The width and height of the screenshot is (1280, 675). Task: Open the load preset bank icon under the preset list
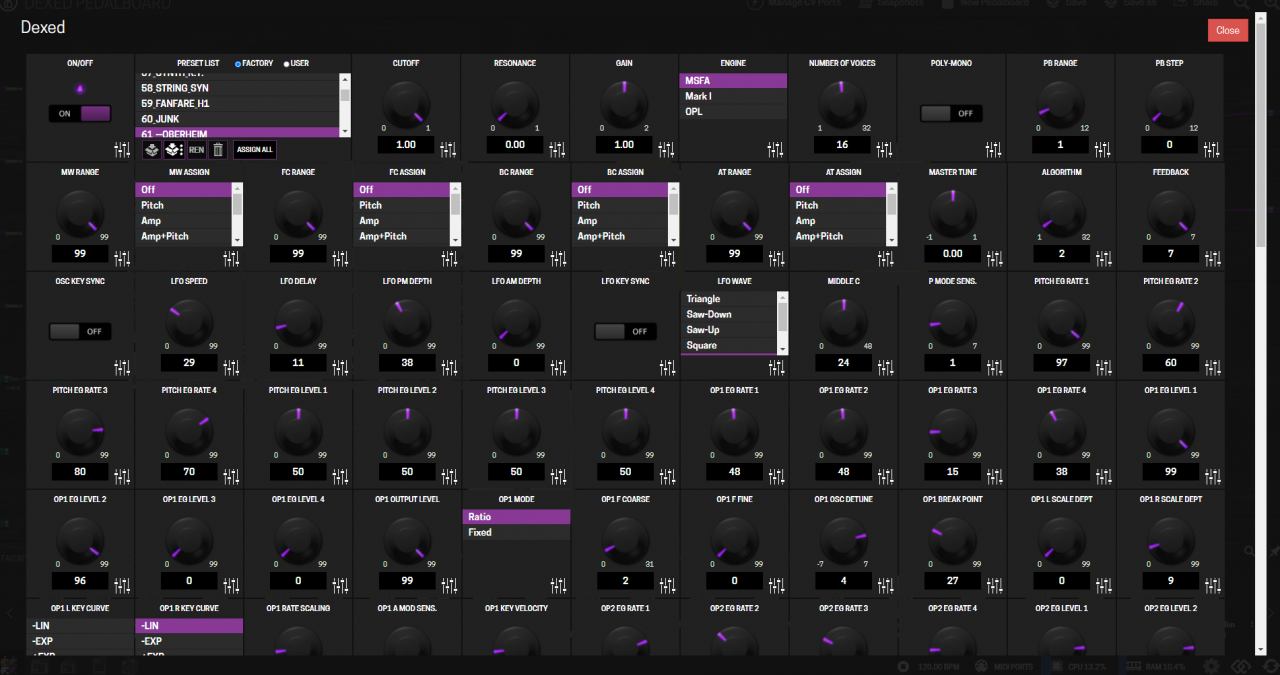click(x=151, y=149)
